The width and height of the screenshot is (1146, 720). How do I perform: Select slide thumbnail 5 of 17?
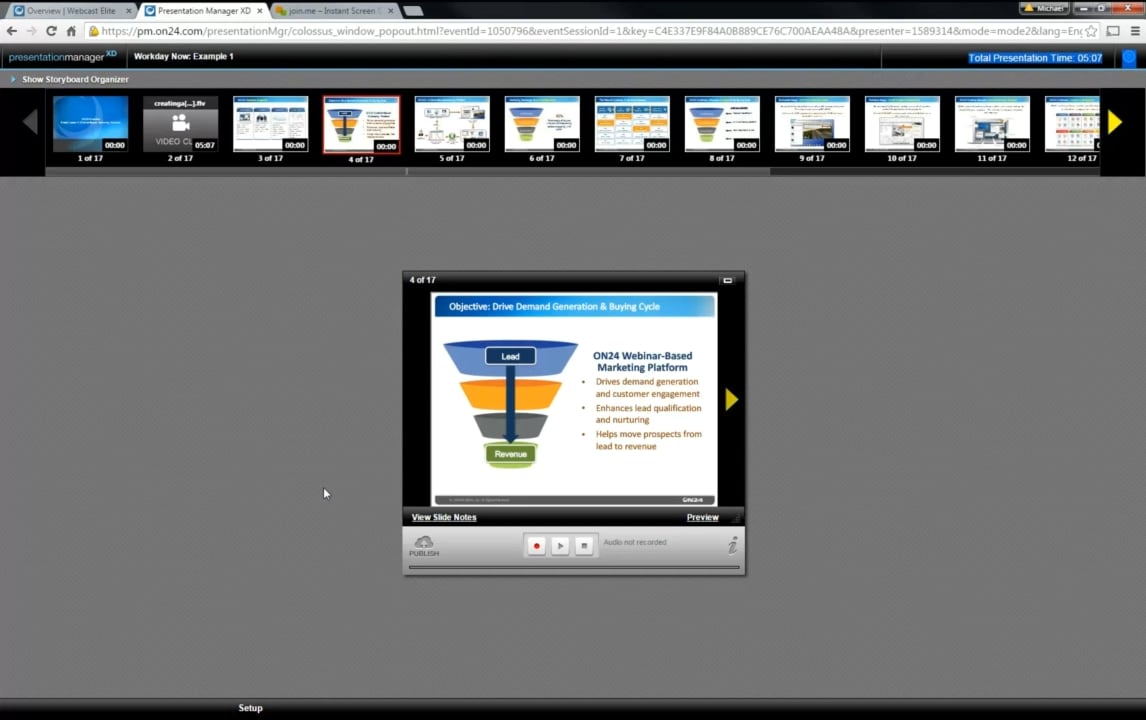tap(452, 124)
